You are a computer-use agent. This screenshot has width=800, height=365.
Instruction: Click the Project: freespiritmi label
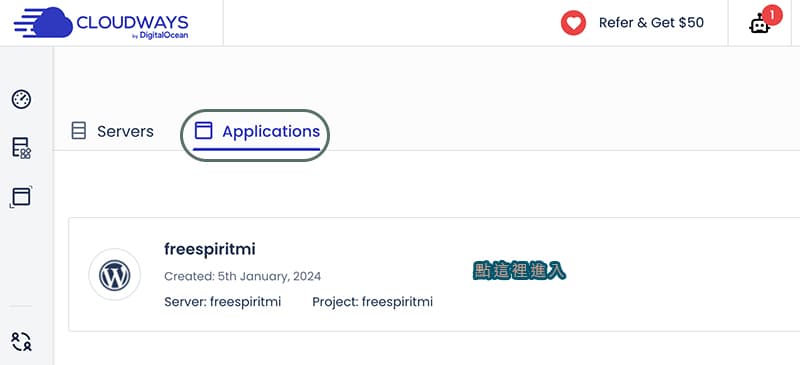coord(372,302)
